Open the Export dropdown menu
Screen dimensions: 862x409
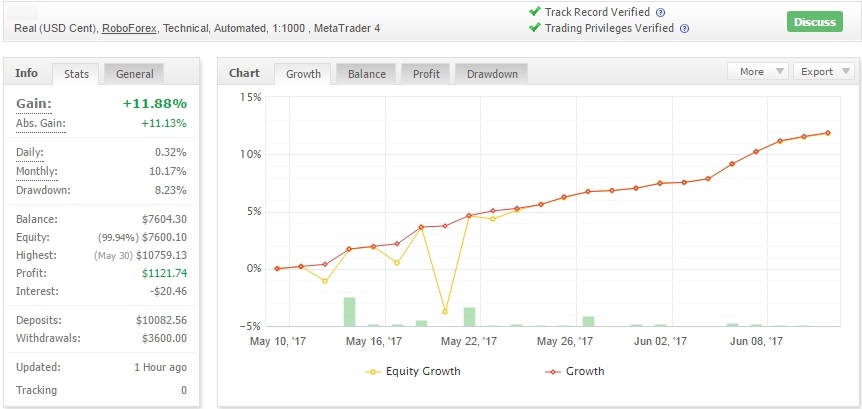[824, 72]
